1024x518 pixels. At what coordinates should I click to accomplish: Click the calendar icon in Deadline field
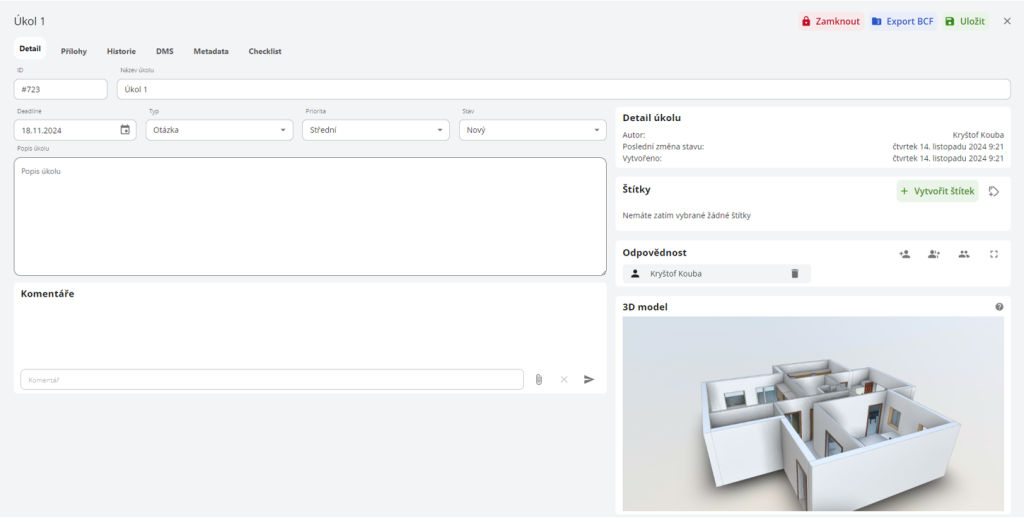pyautogui.click(x=125, y=130)
